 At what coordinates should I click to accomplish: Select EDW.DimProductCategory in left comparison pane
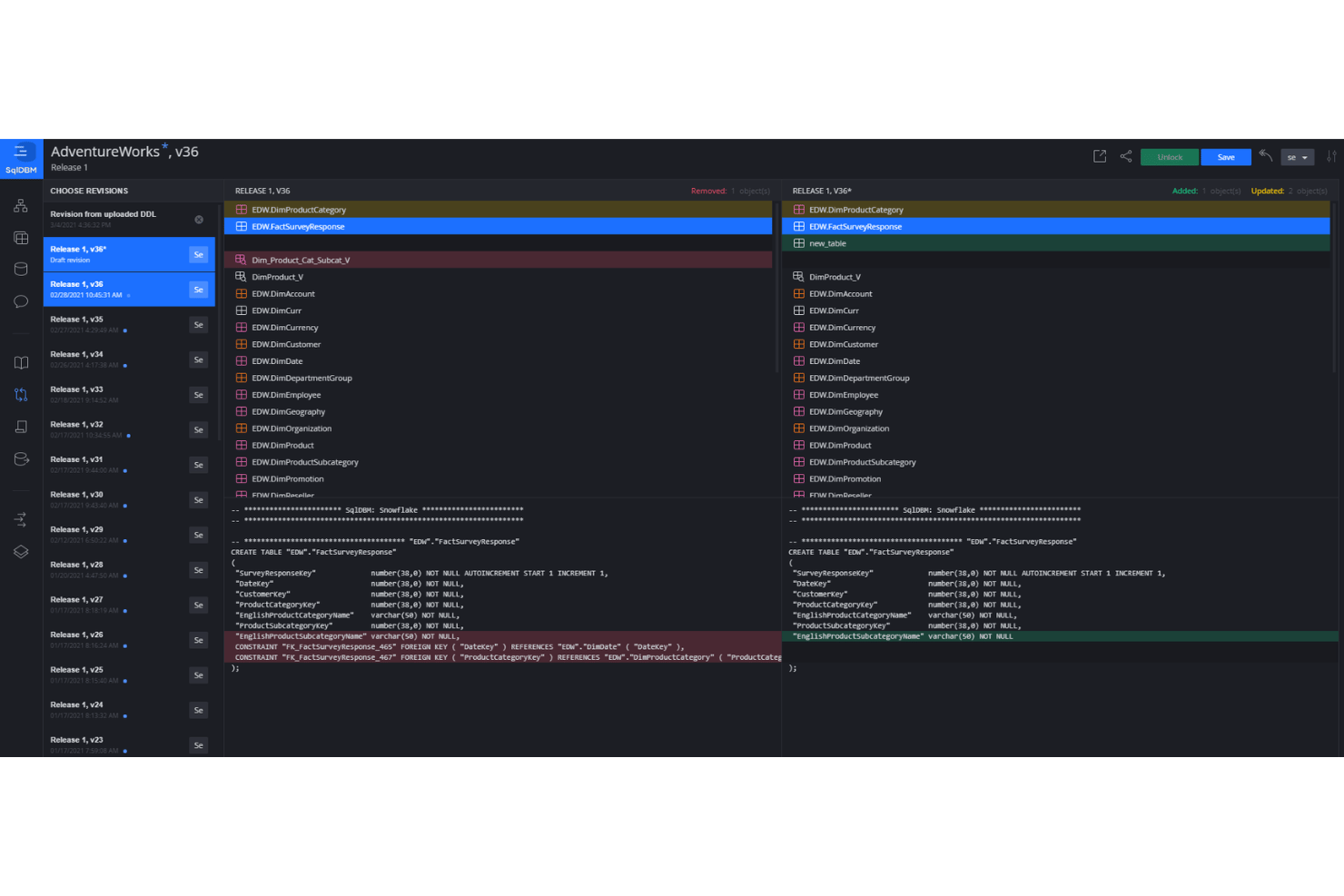coord(499,210)
